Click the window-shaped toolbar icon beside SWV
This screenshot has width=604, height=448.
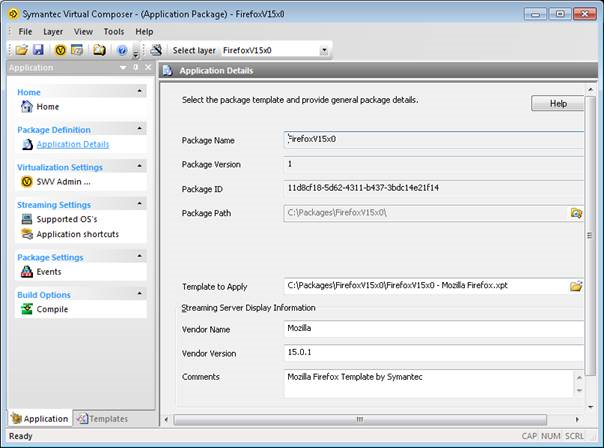coord(77,50)
